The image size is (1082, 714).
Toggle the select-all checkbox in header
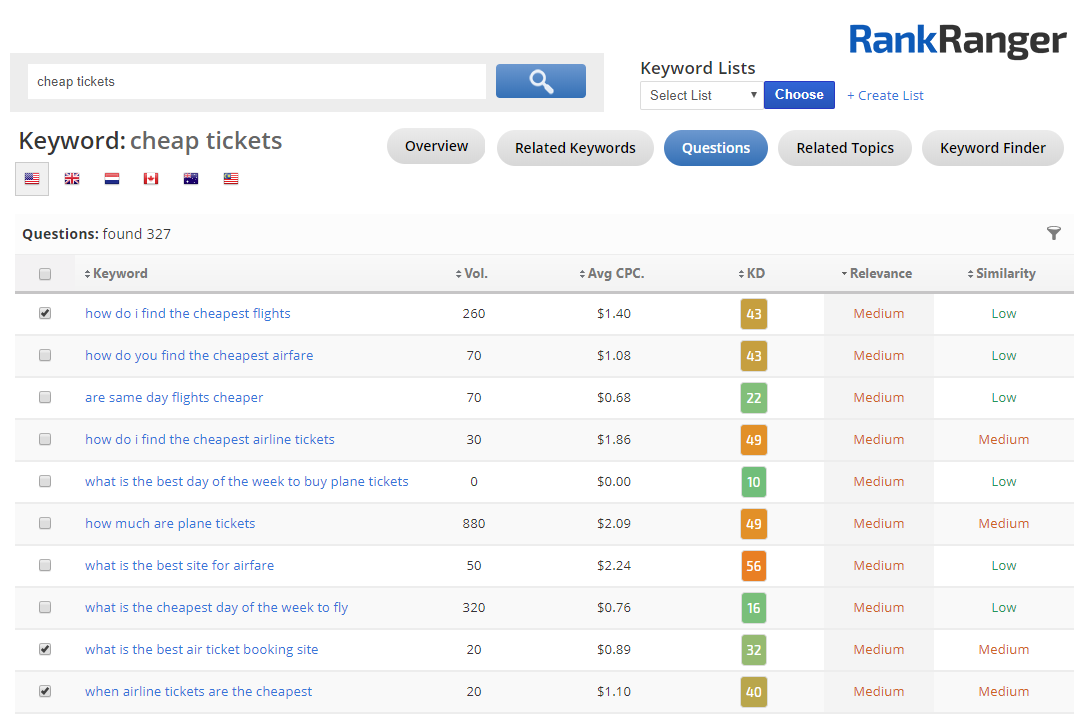[x=45, y=274]
